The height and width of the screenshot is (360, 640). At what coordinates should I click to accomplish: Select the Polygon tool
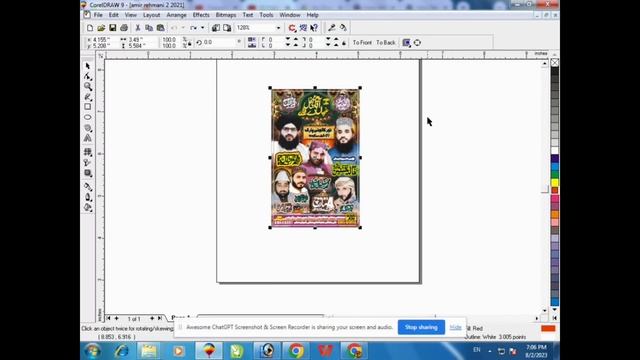click(x=88, y=128)
